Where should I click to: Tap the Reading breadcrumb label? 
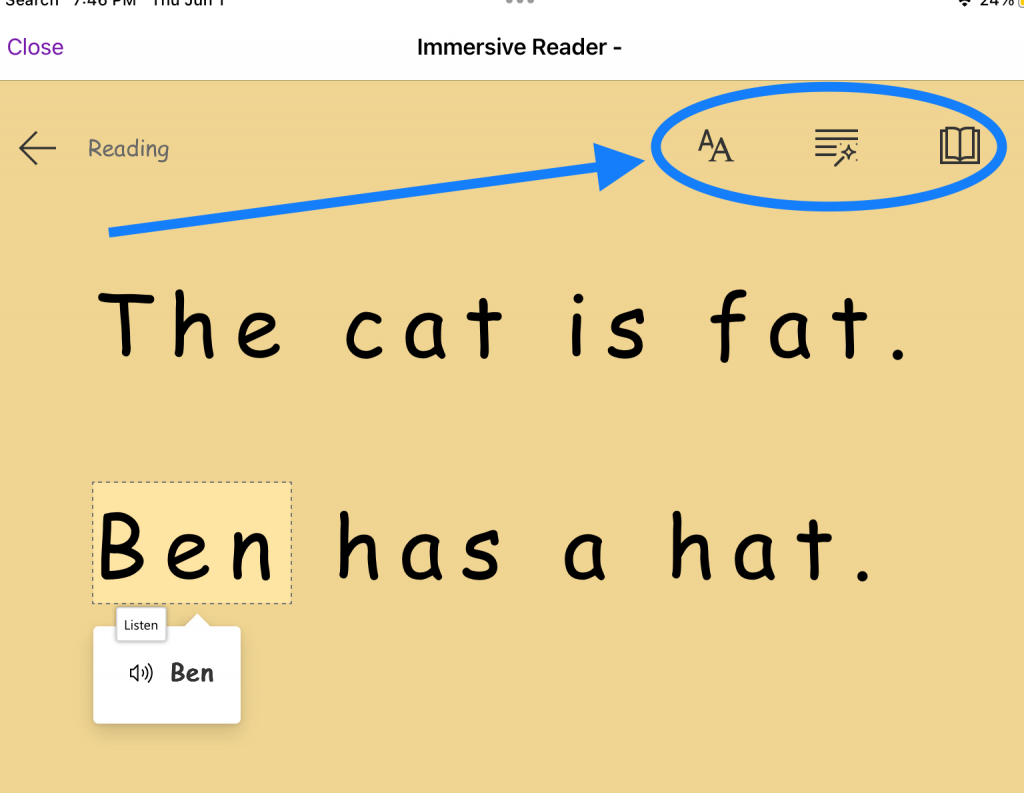point(128,148)
